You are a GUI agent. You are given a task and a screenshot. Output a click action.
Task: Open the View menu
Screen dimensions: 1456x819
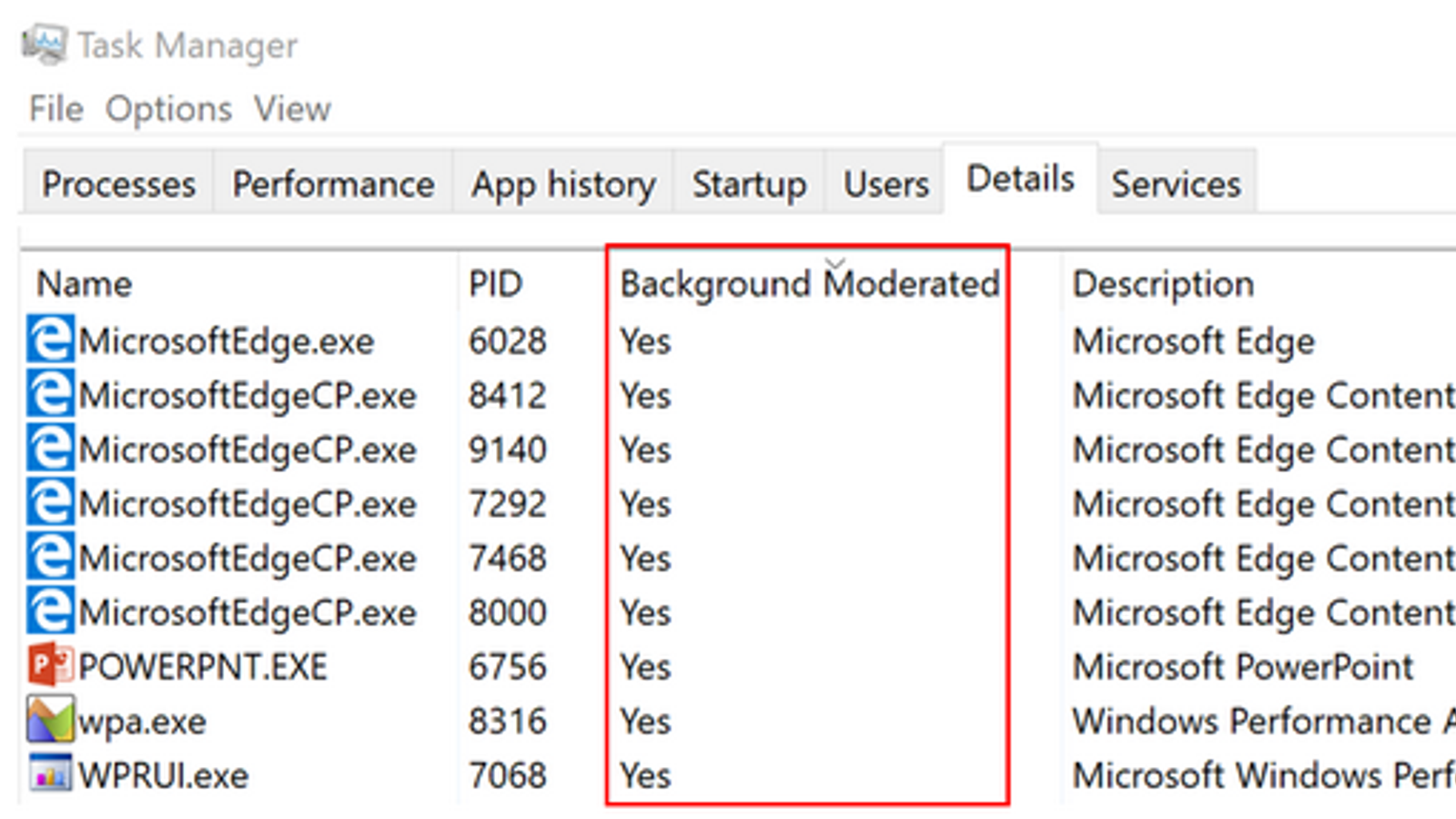[x=292, y=109]
